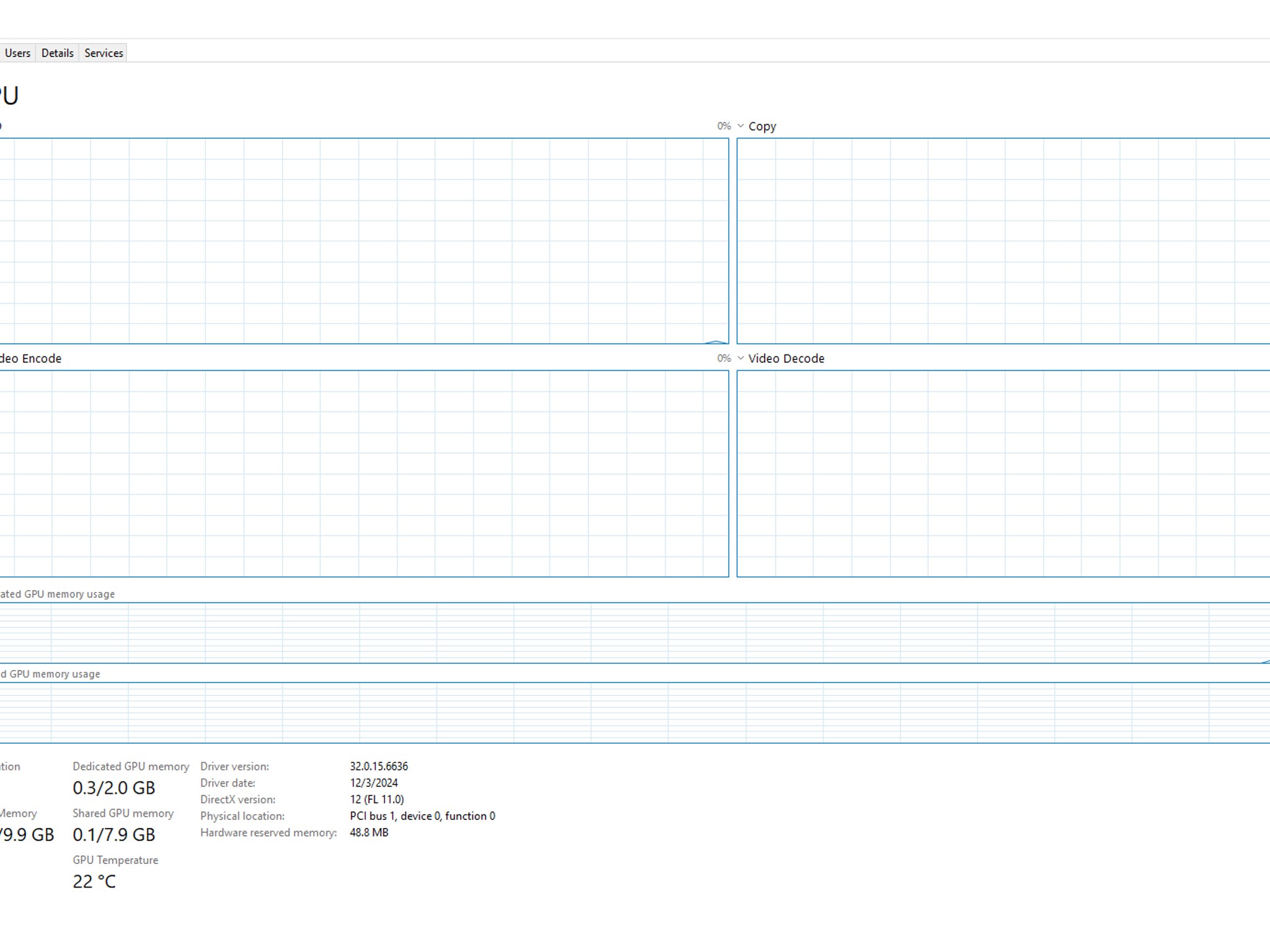1270x952 pixels.
Task: Click the shared GPU memory value 0.1/7.9 GB
Action: (x=113, y=834)
